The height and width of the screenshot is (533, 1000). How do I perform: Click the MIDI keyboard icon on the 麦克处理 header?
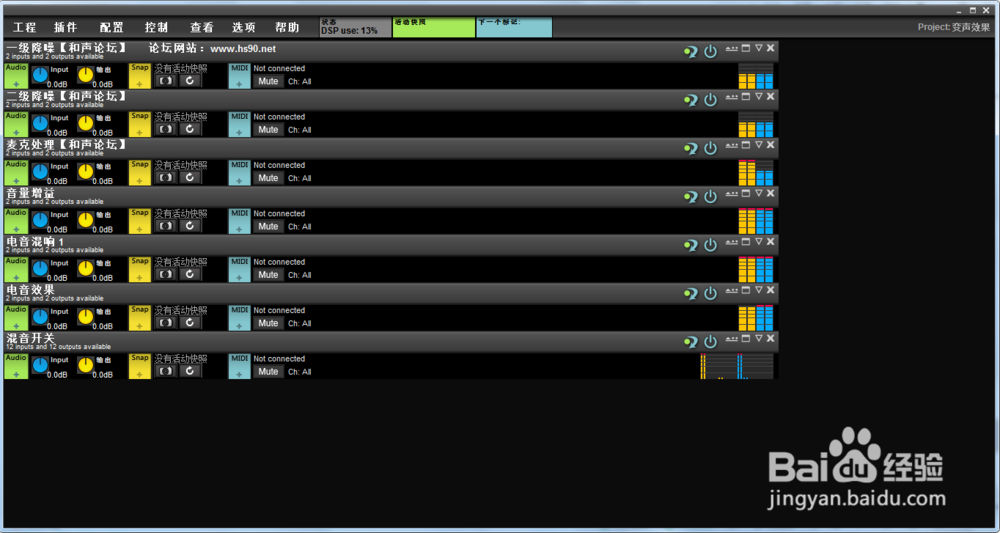pyautogui.click(x=732, y=145)
